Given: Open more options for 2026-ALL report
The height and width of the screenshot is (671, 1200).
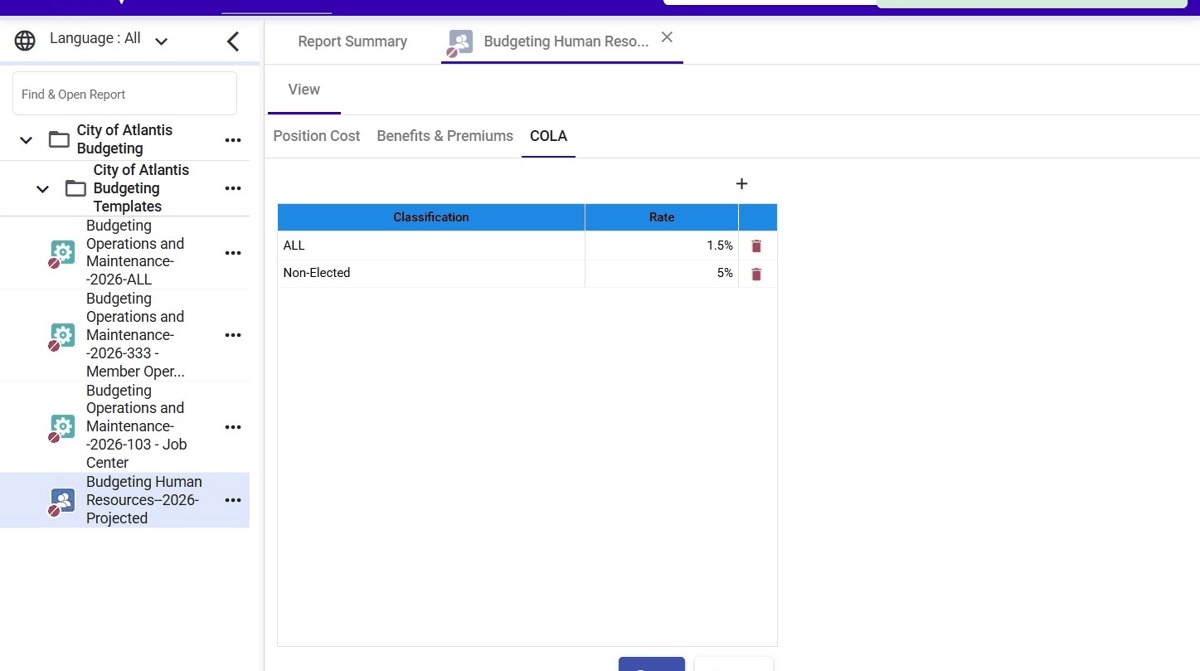Looking at the screenshot, I should [233, 253].
